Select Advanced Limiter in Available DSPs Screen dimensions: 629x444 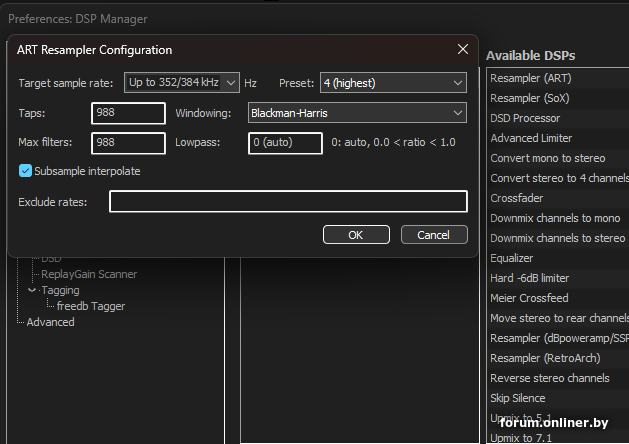coord(531,138)
